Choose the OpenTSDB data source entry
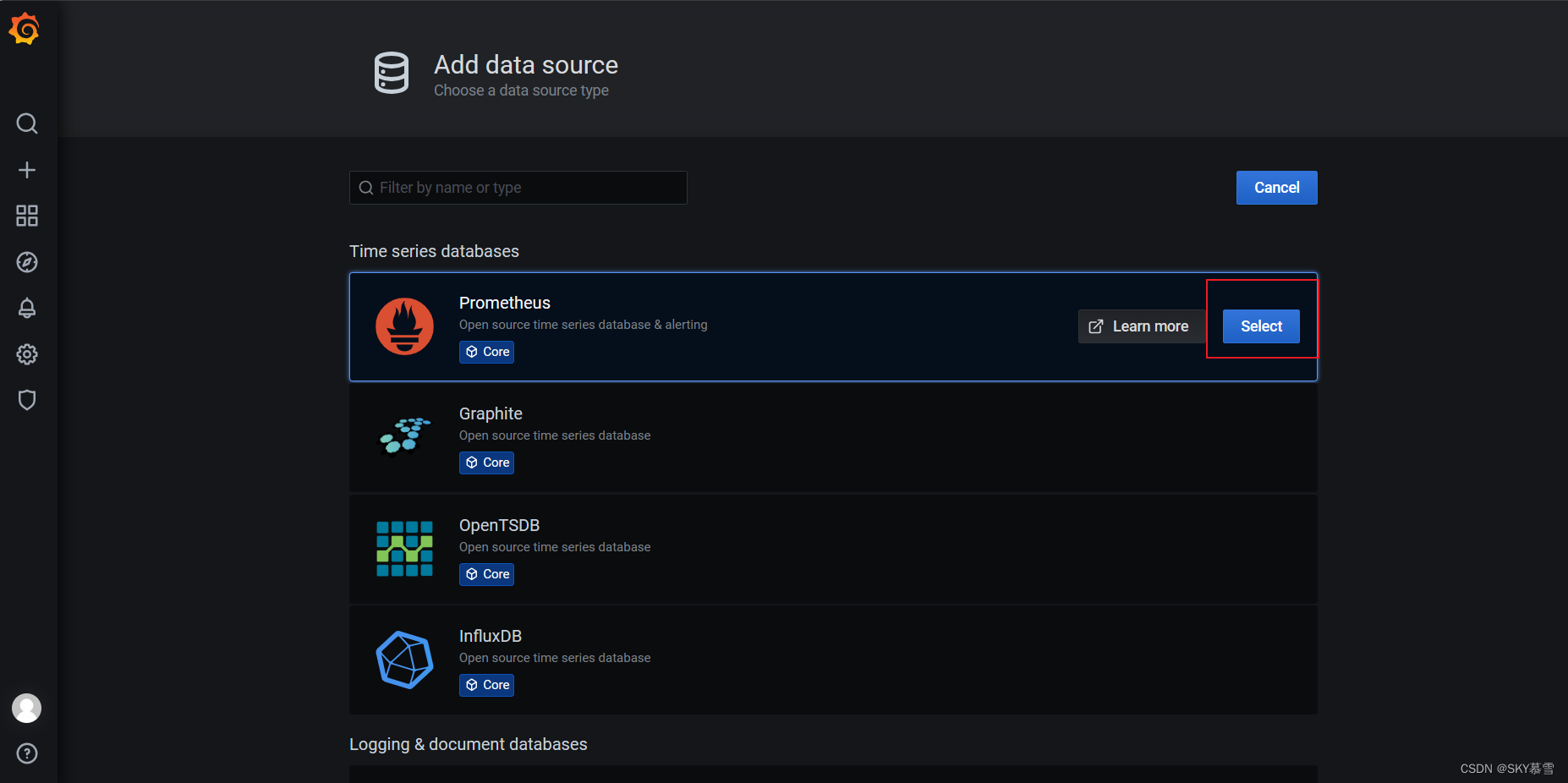Screen dimensions: 1568x783 coord(833,550)
